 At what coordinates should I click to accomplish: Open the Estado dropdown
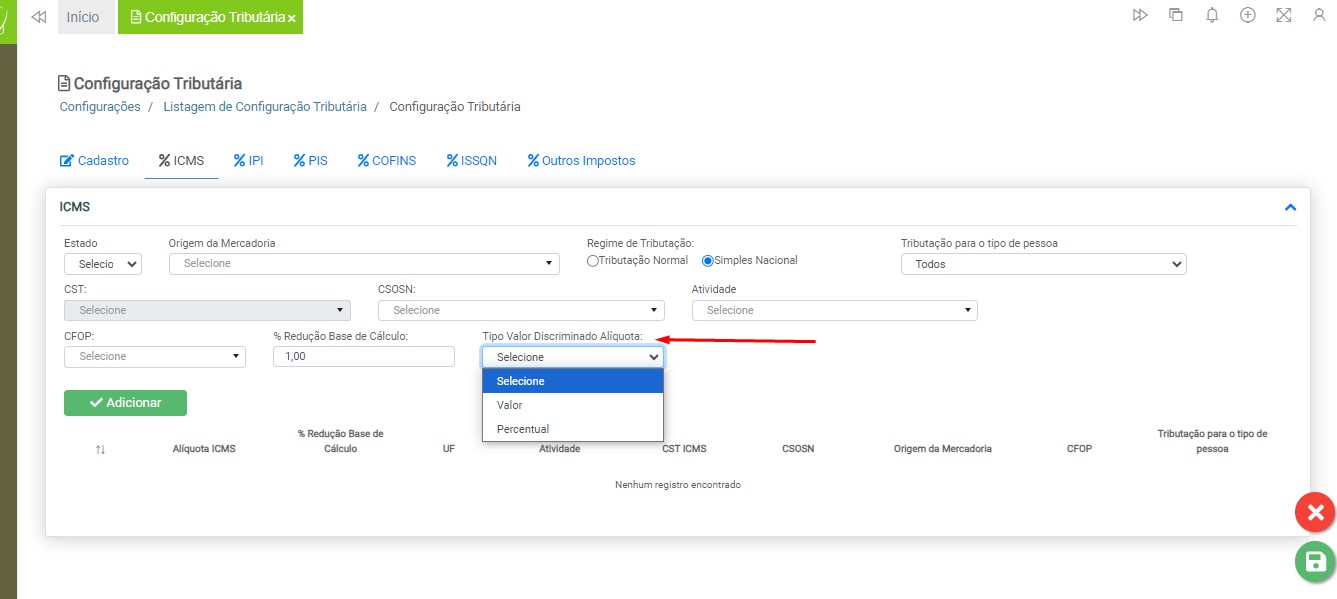[103, 264]
